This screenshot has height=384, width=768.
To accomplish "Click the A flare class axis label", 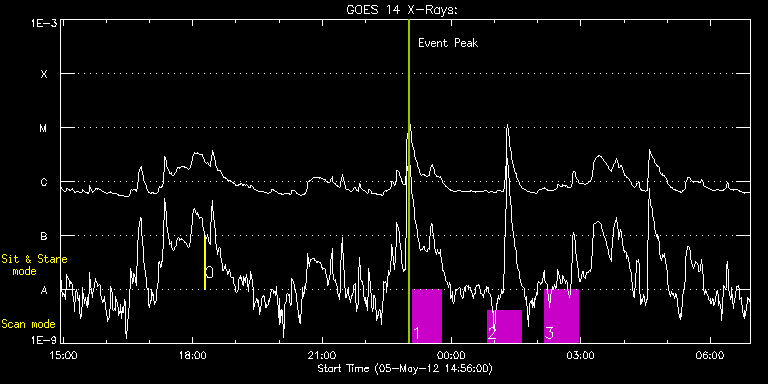I will 44,290.
